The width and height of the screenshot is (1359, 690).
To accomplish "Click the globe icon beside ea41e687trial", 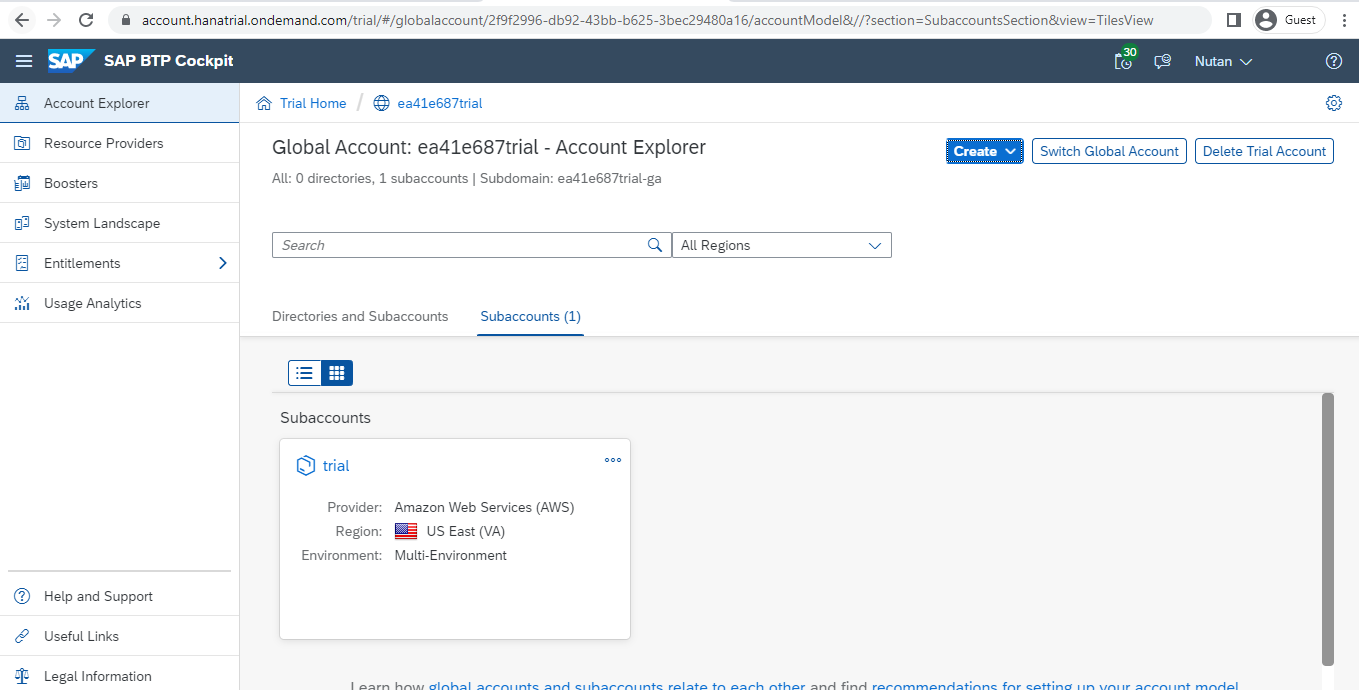I will (x=381, y=103).
